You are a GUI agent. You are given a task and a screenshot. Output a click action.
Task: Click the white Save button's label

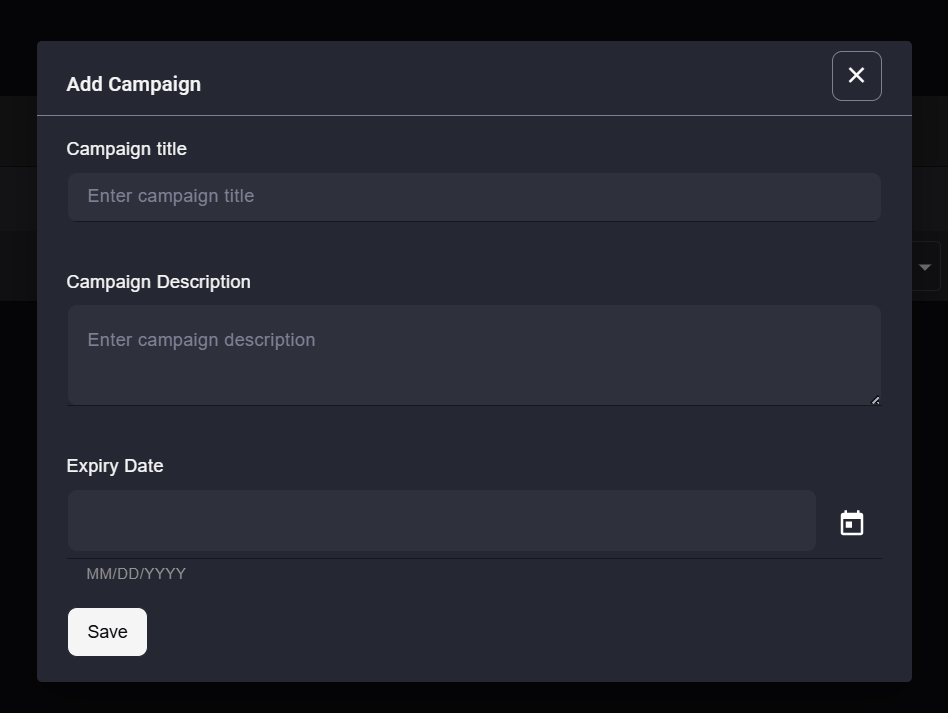tap(107, 632)
